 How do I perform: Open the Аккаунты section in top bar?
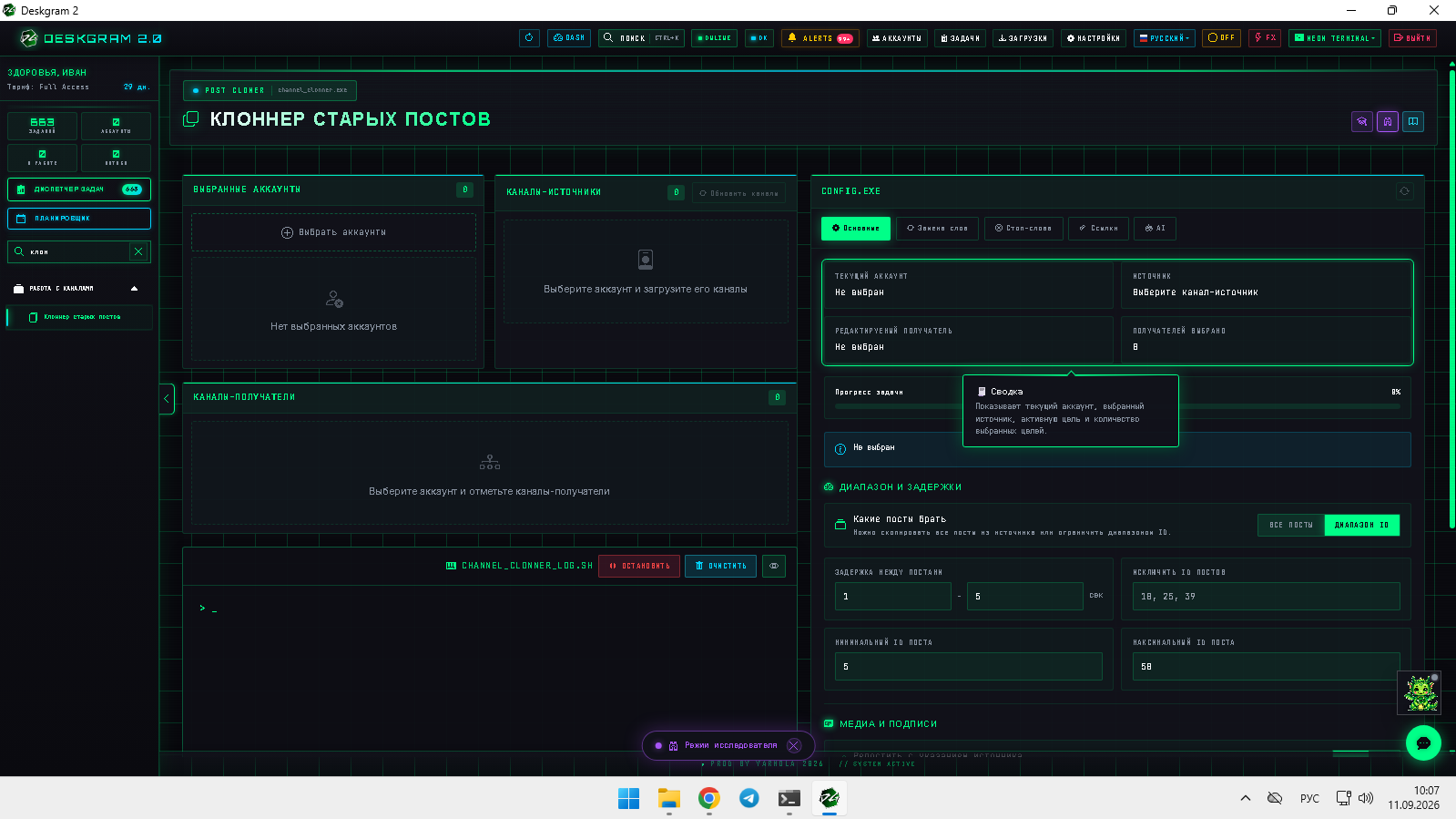tap(897, 38)
